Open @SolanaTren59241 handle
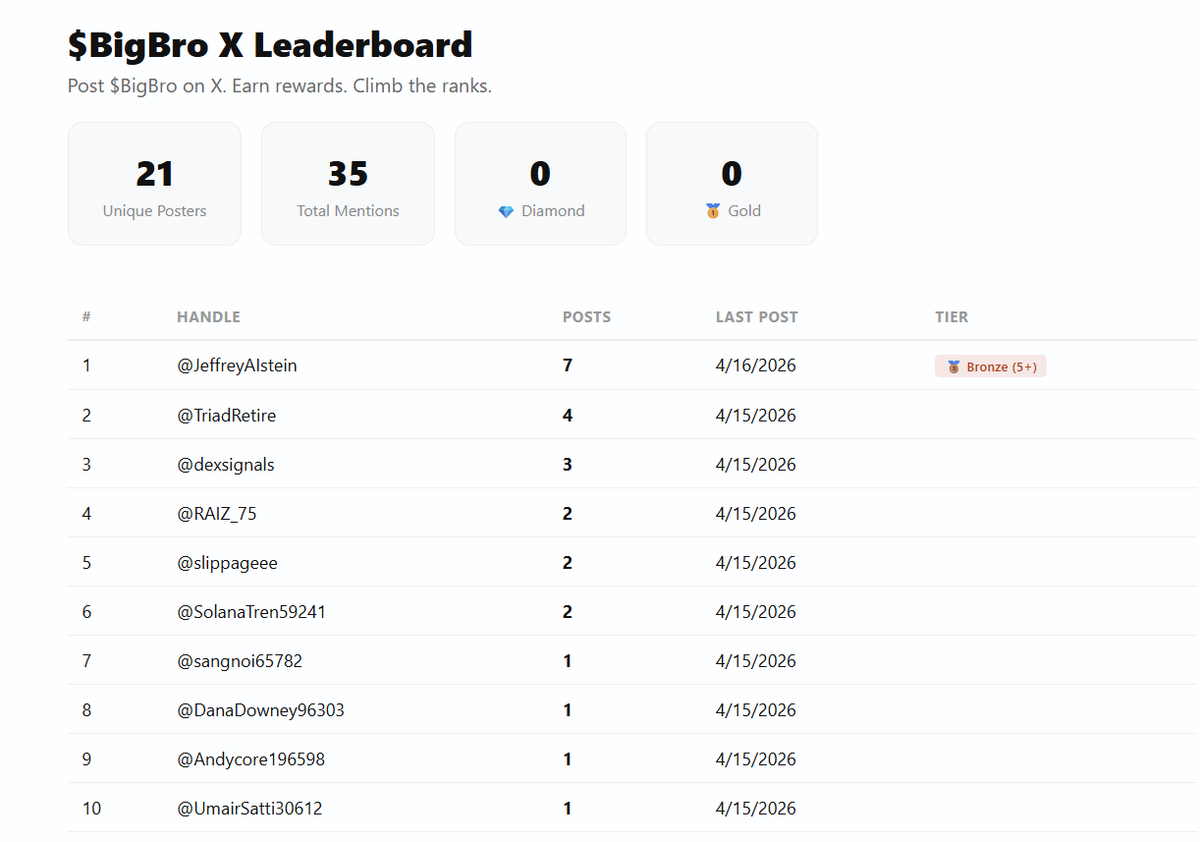Viewport: 1200px width, 842px height. 251,611
